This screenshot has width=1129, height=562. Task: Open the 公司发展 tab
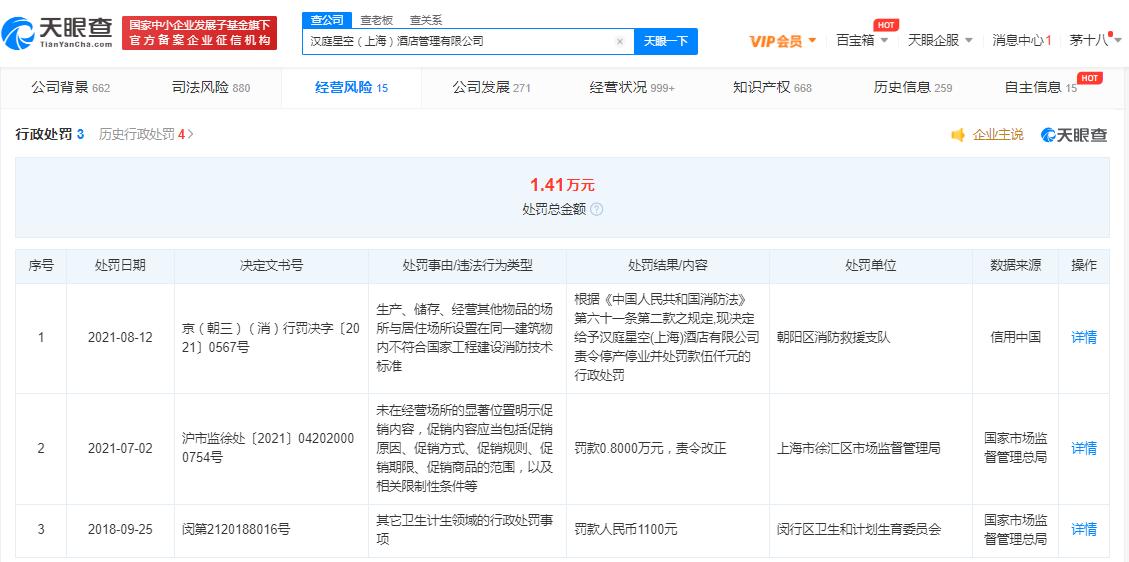tap(491, 88)
